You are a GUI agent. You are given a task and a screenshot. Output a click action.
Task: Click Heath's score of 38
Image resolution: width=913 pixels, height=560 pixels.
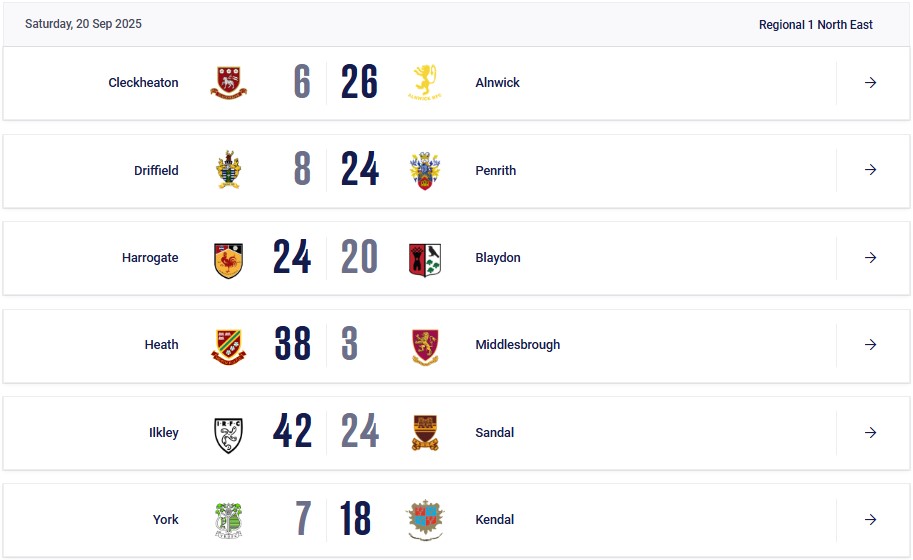click(x=292, y=343)
